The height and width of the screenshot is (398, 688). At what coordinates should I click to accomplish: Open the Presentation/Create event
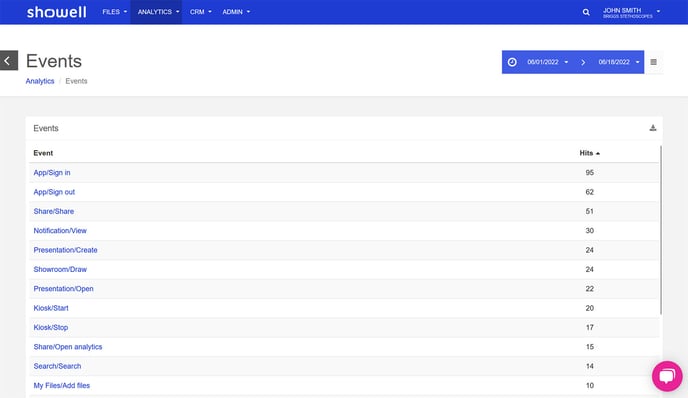(x=65, y=250)
